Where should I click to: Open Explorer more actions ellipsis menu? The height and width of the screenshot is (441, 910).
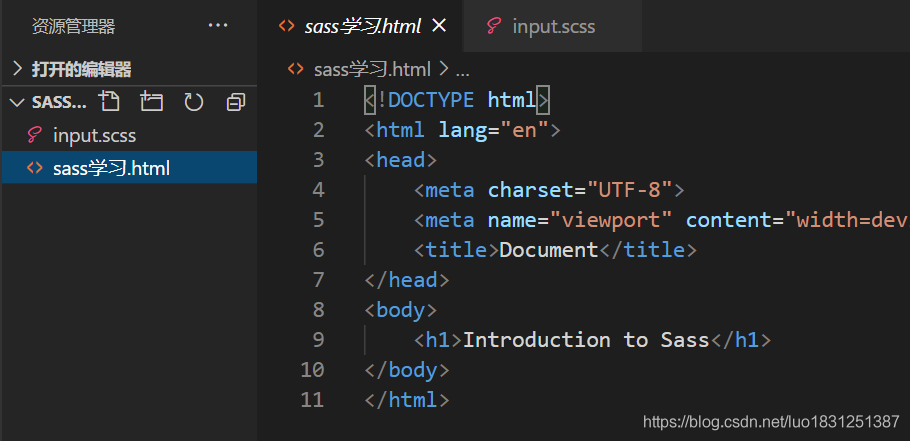[x=218, y=26]
